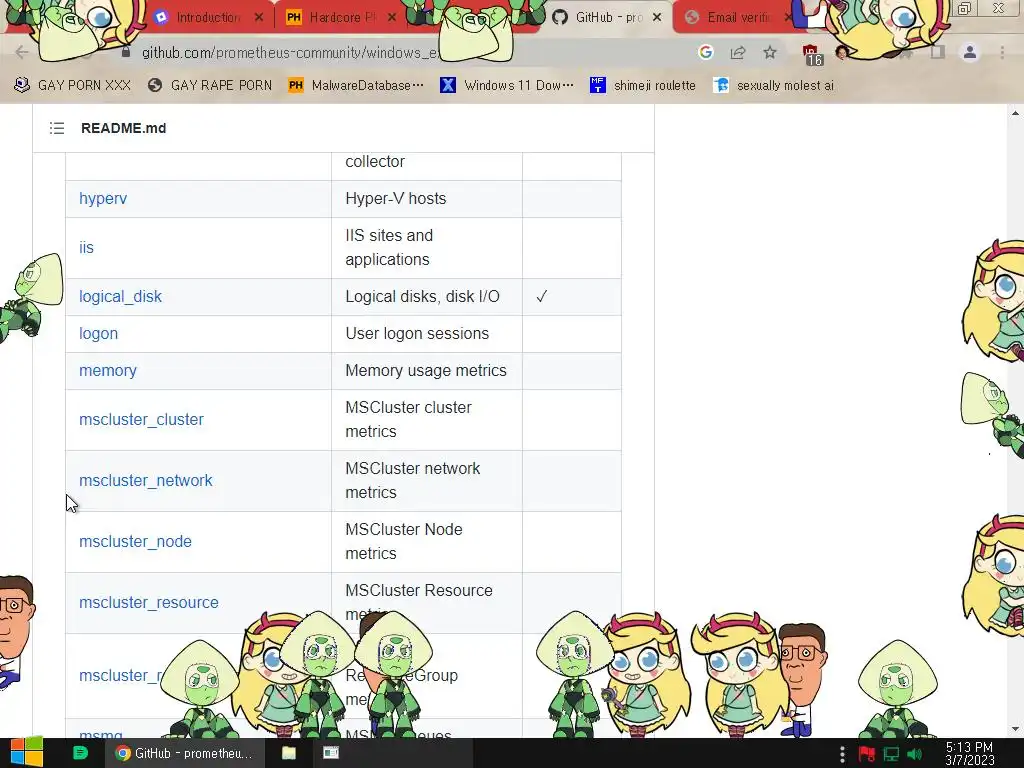Switch to the Introduction browser tab

[208, 18]
